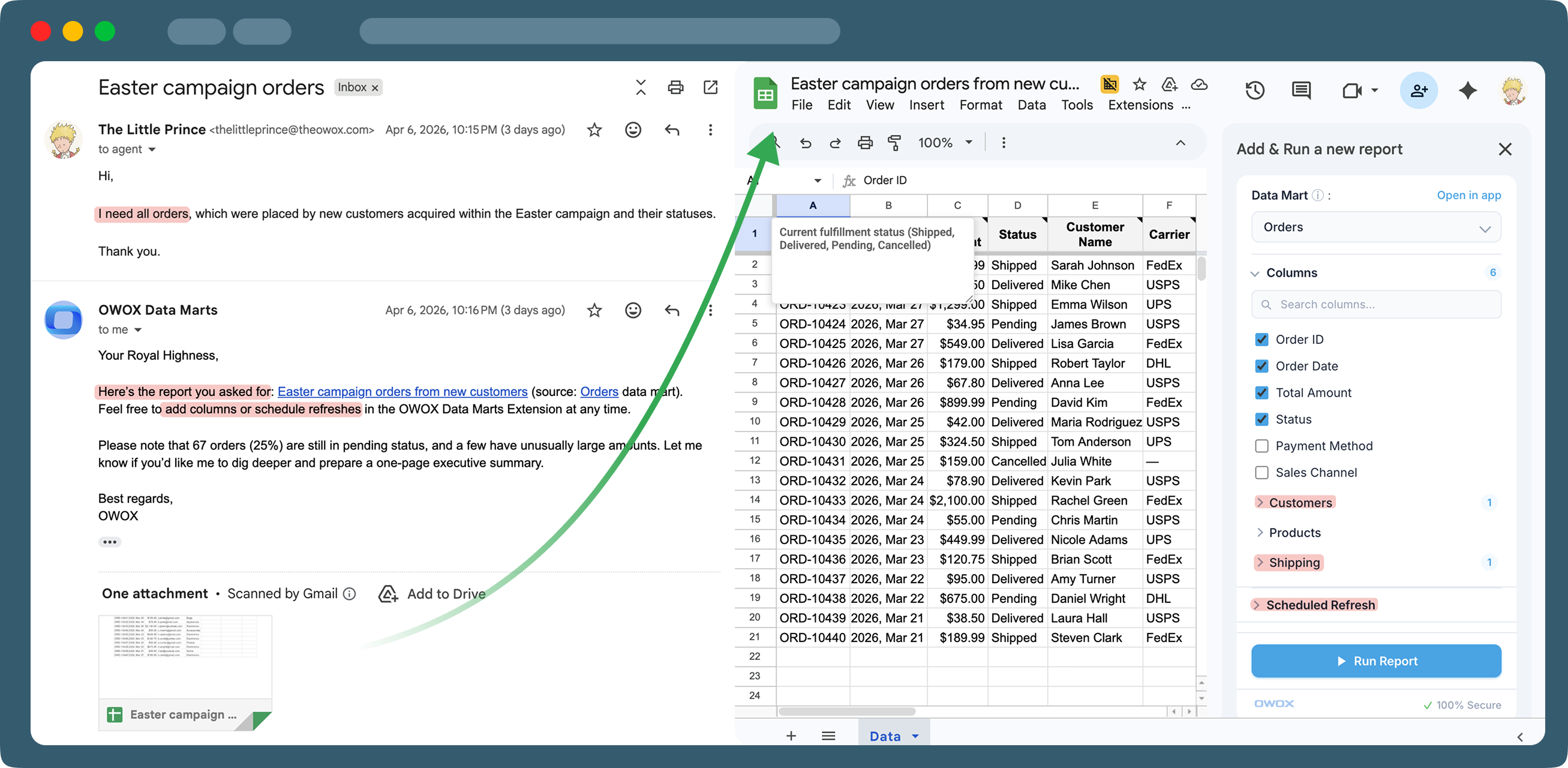This screenshot has width=1568, height=768.
Task: Select the Data sheet tab
Action: [884, 736]
